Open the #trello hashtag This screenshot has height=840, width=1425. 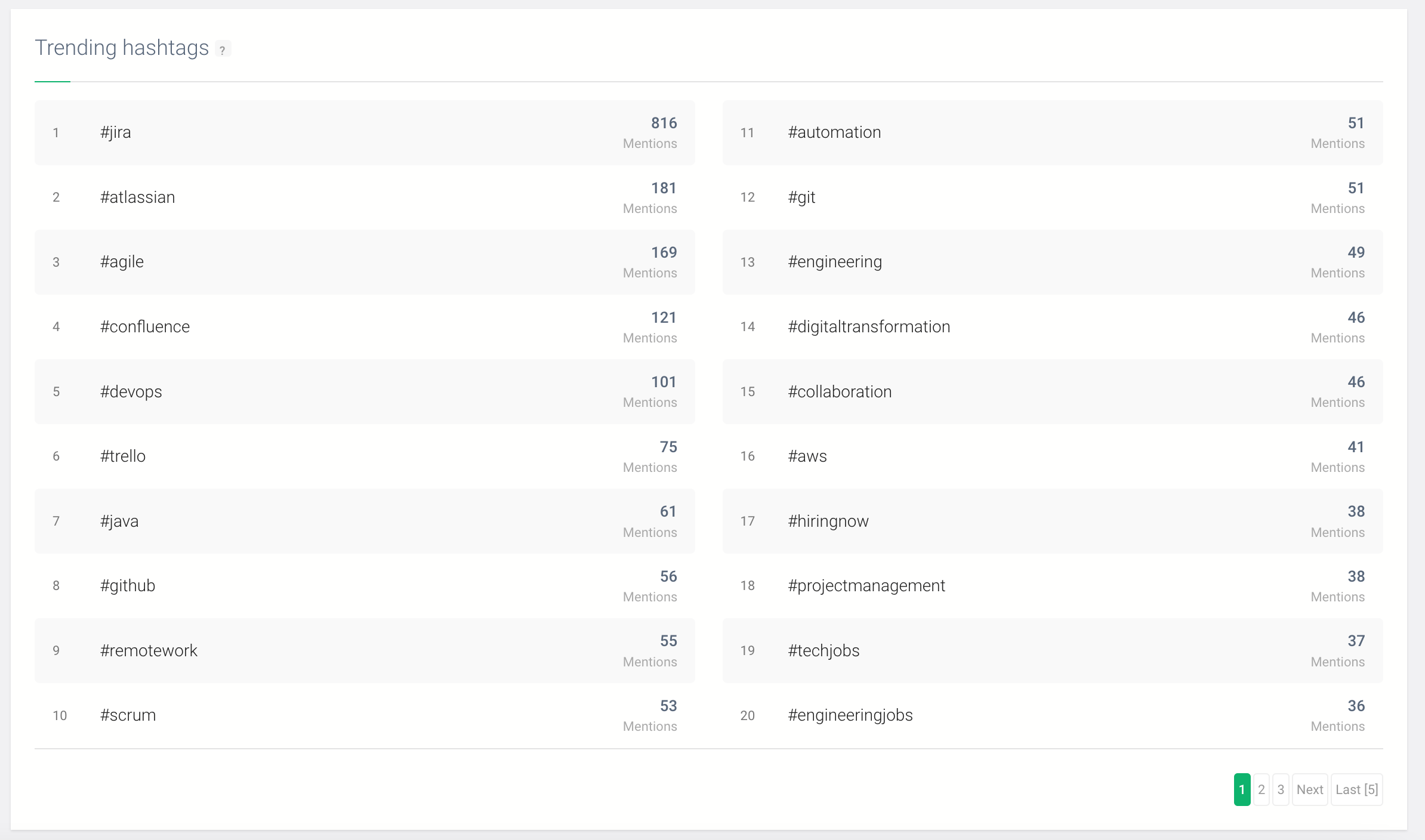[x=123, y=456]
